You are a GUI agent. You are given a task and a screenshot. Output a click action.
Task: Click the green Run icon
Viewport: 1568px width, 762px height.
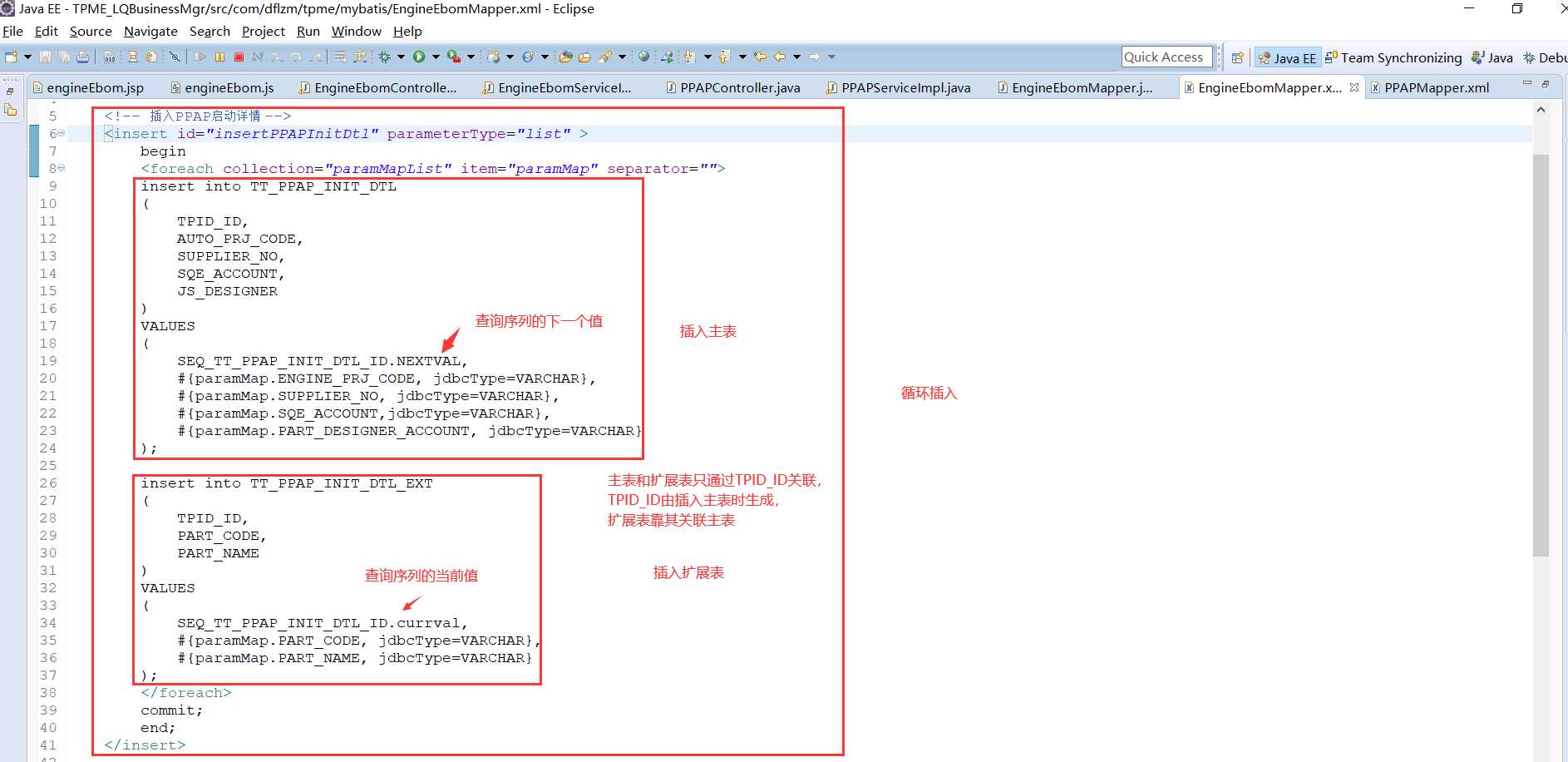click(419, 57)
